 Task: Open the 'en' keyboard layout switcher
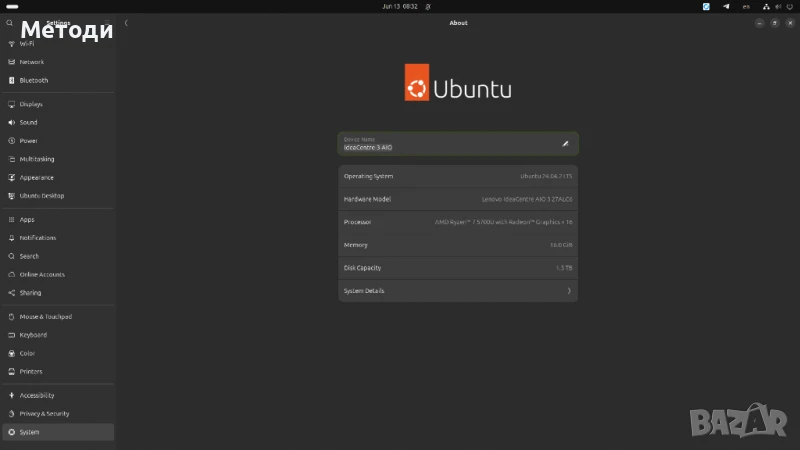(745, 6)
